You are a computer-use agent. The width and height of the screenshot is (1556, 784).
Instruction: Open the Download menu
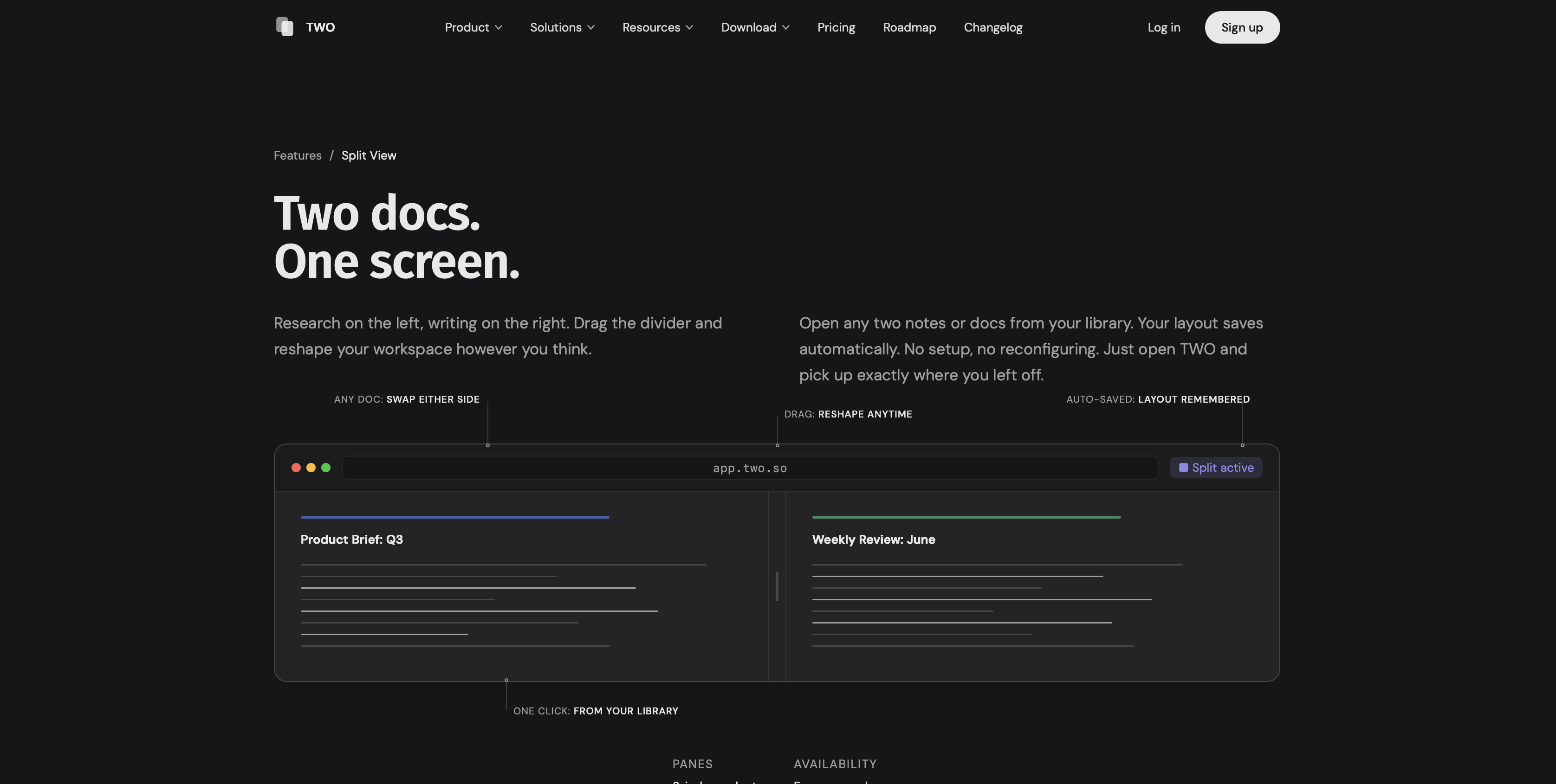pyautogui.click(x=755, y=27)
